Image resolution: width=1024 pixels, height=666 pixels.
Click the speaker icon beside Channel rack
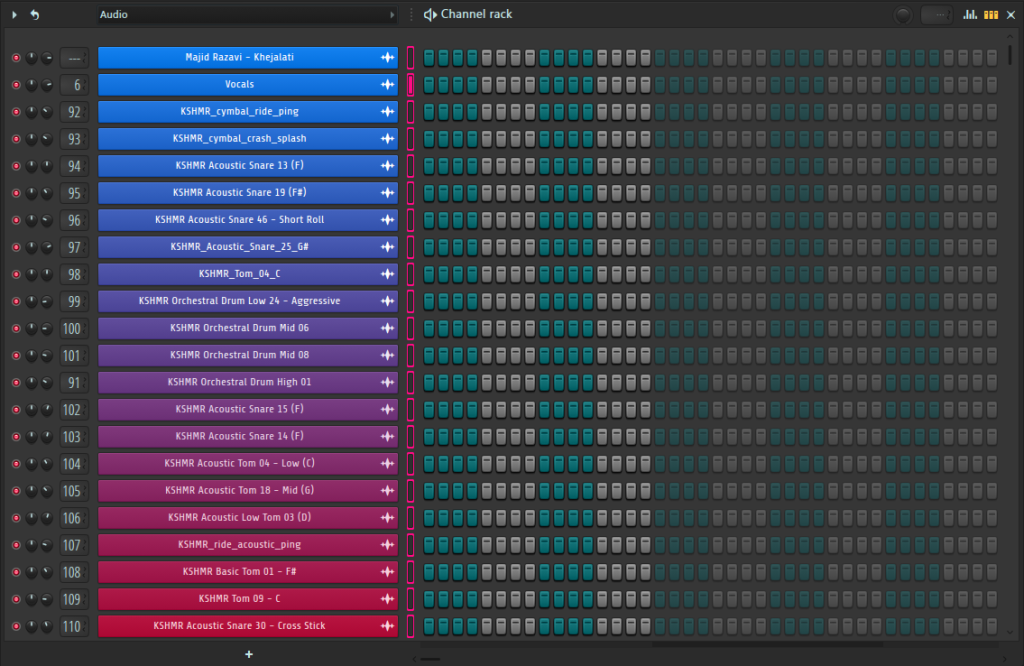pyautogui.click(x=430, y=15)
